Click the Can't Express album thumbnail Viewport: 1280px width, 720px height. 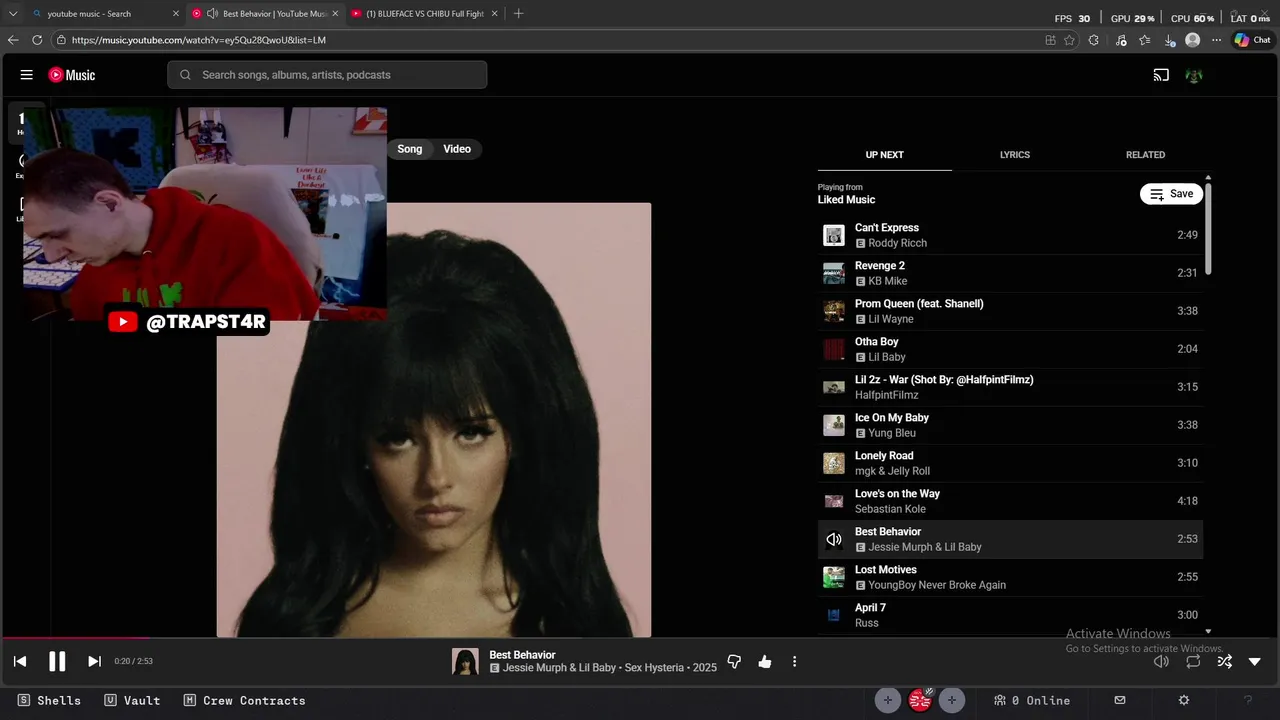coord(834,235)
